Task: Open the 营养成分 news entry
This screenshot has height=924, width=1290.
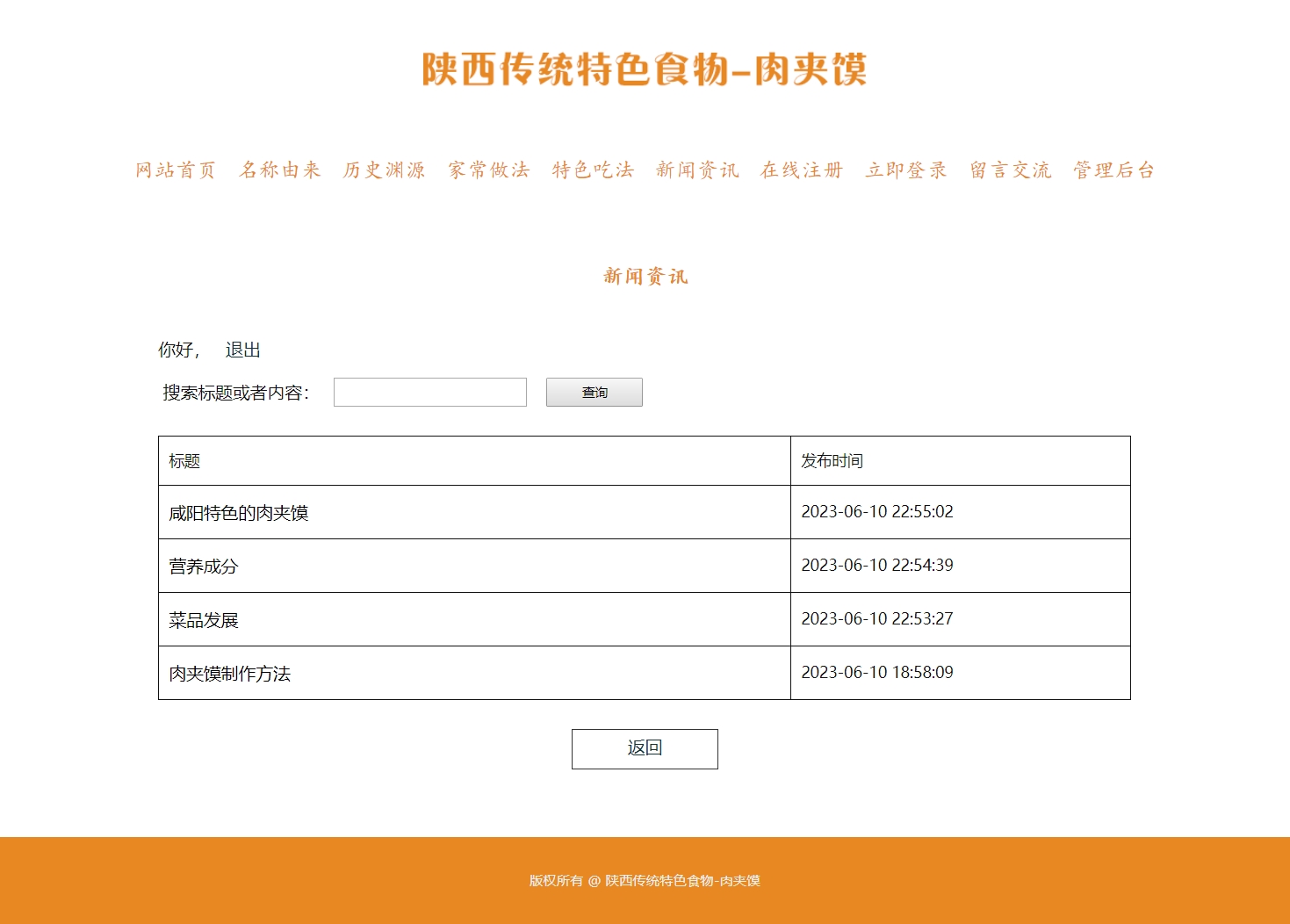Action: (204, 567)
